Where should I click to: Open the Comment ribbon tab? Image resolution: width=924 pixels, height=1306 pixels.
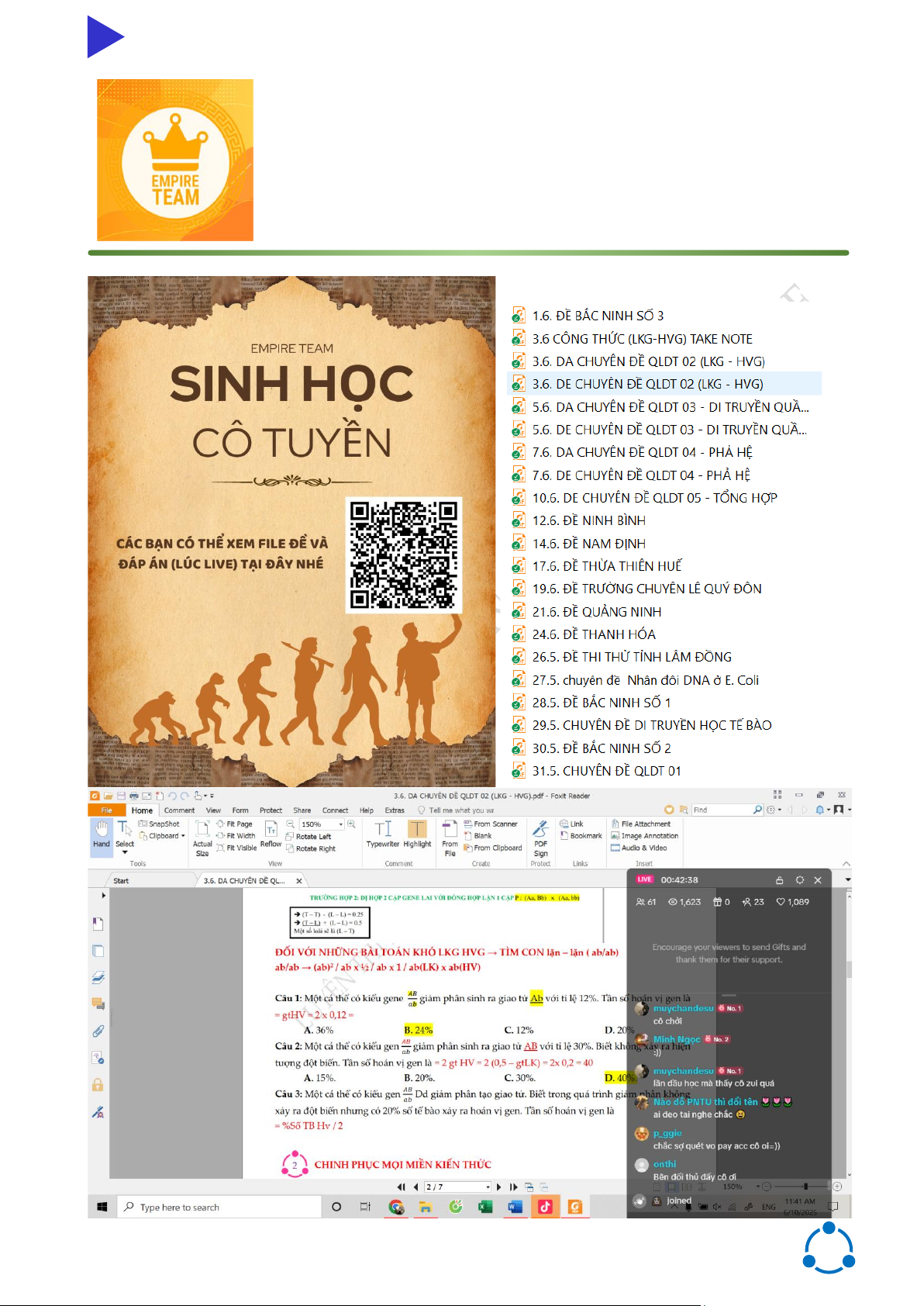click(179, 810)
